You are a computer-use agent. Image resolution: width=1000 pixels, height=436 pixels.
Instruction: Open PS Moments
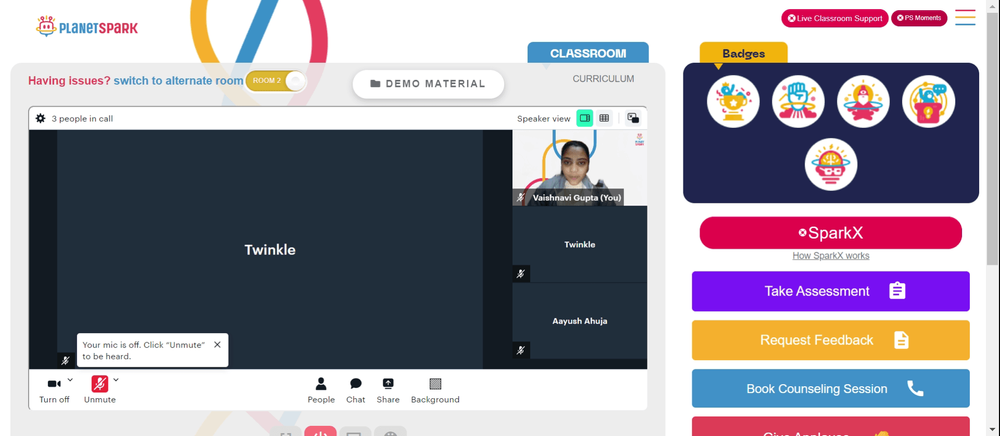pyautogui.click(x=919, y=18)
